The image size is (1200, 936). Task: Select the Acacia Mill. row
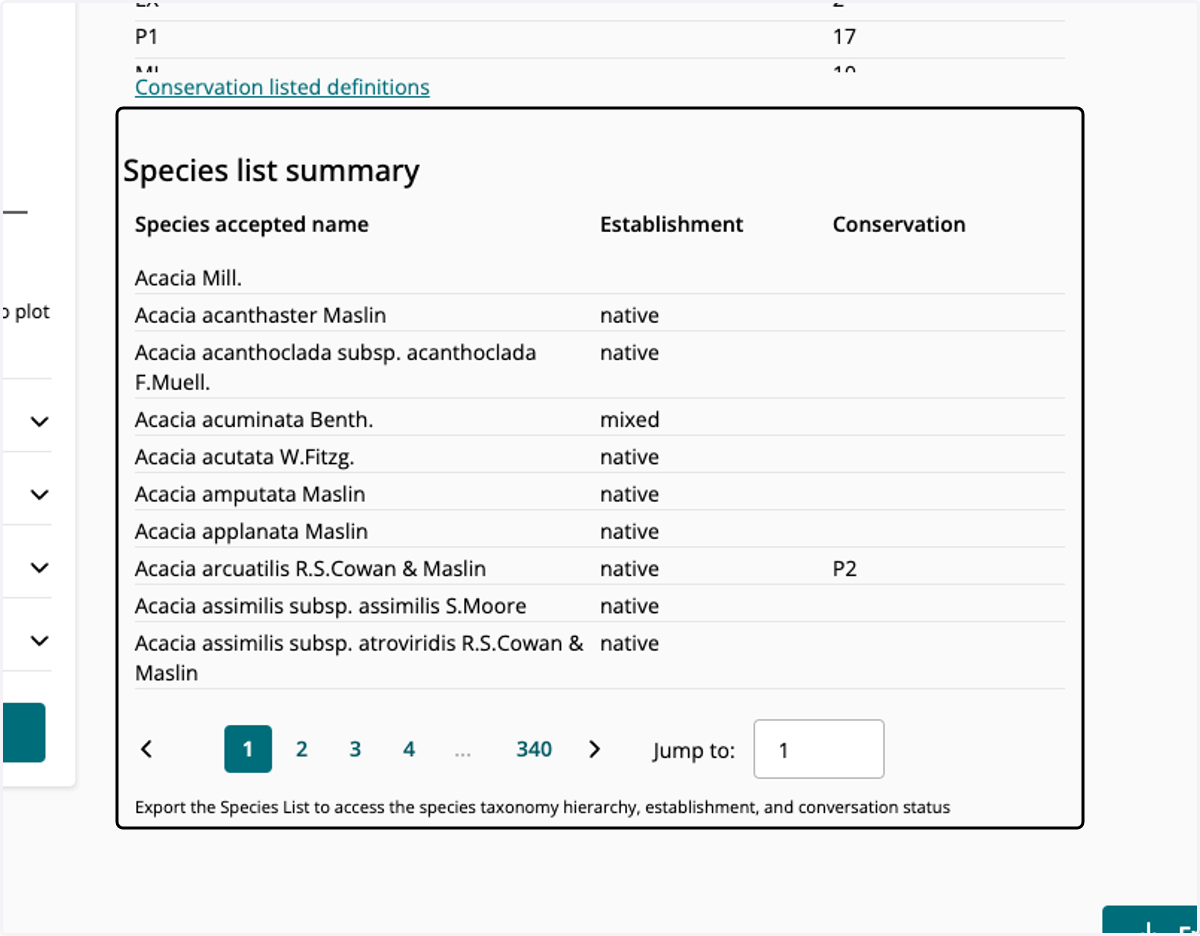point(600,278)
